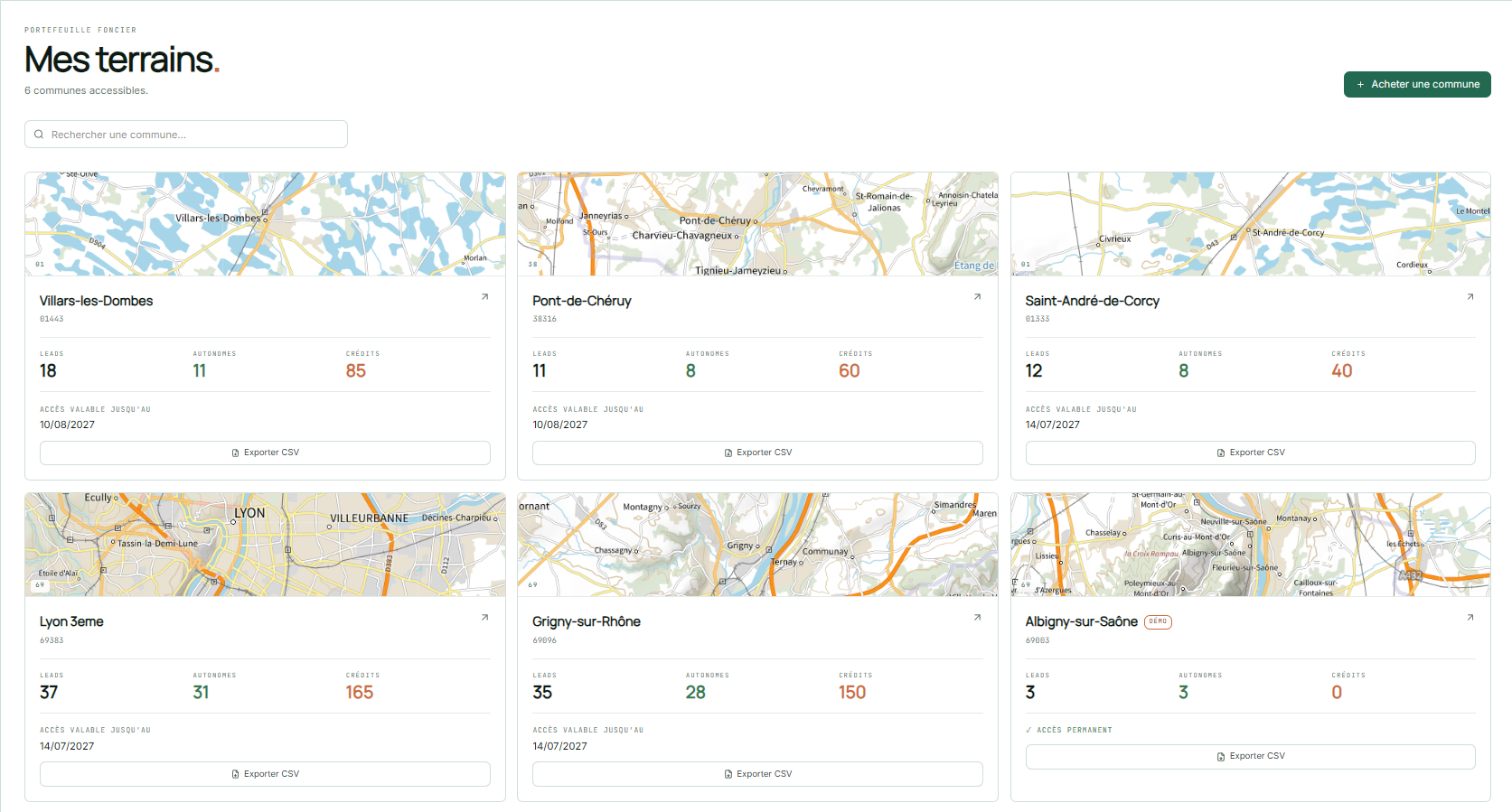1512x812 pixels.
Task: Open Grigny-sur-Rhône card arrow icon
Action: click(x=977, y=618)
